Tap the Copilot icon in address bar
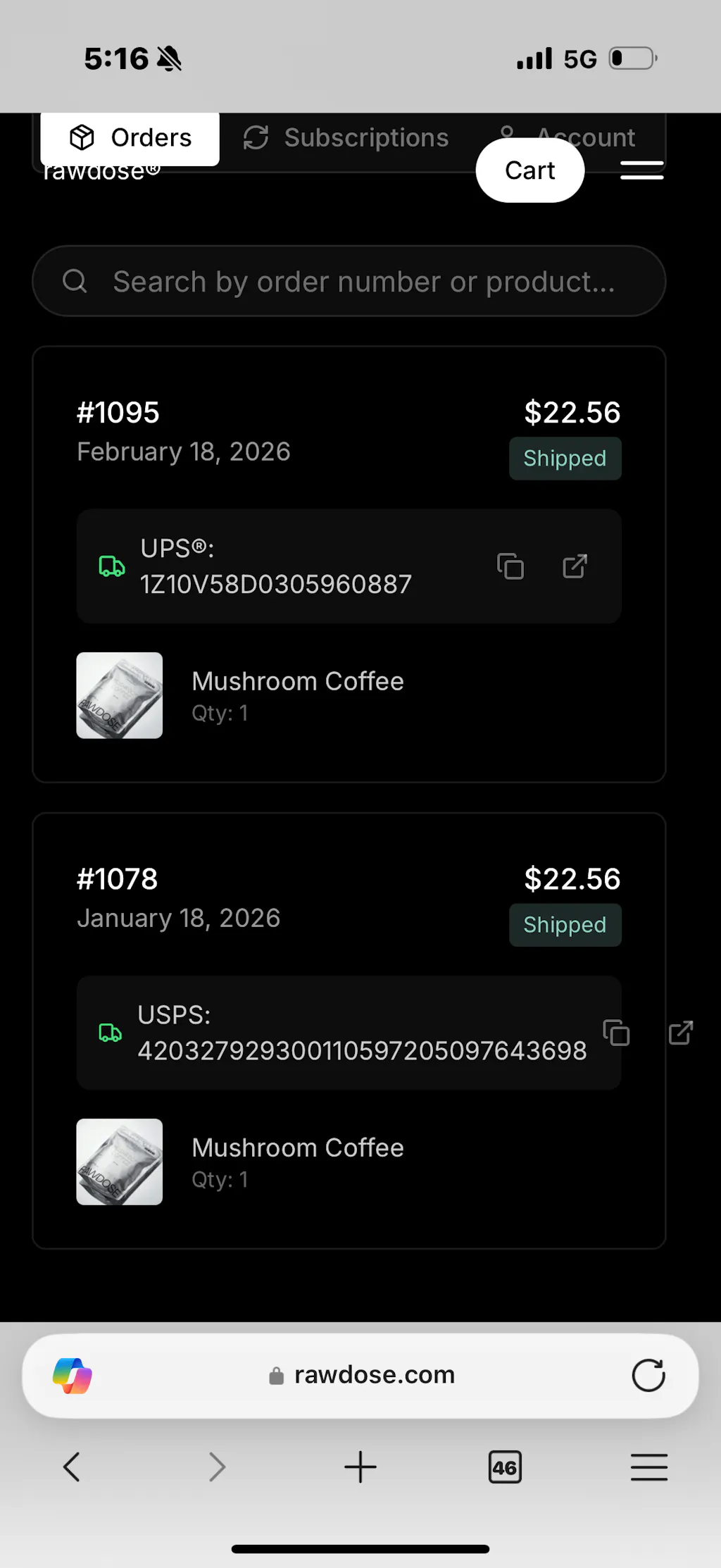This screenshot has height=1568, width=721. click(x=73, y=1375)
